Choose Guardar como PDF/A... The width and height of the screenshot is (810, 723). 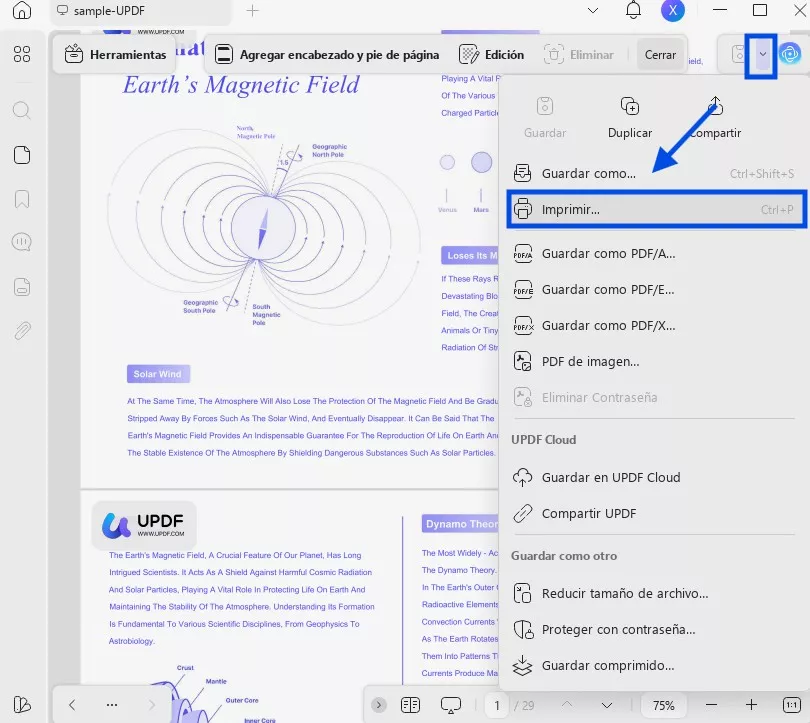pos(654,254)
